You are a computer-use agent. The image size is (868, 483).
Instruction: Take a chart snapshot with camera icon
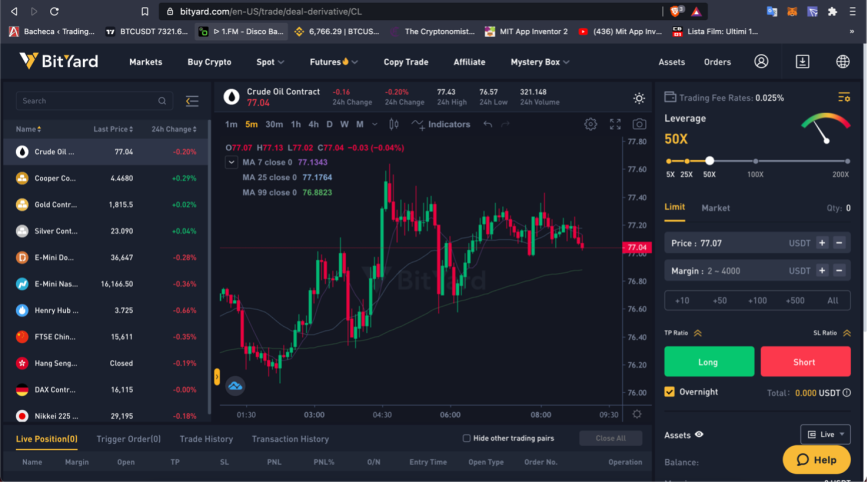pyautogui.click(x=639, y=124)
